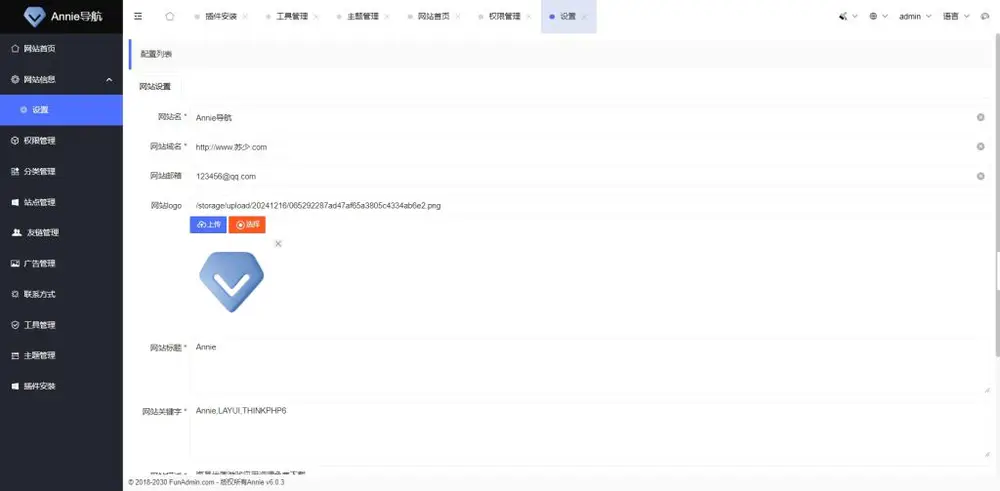Switch to the 插件安装 tab
The image size is (1000, 491).
(221, 17)
